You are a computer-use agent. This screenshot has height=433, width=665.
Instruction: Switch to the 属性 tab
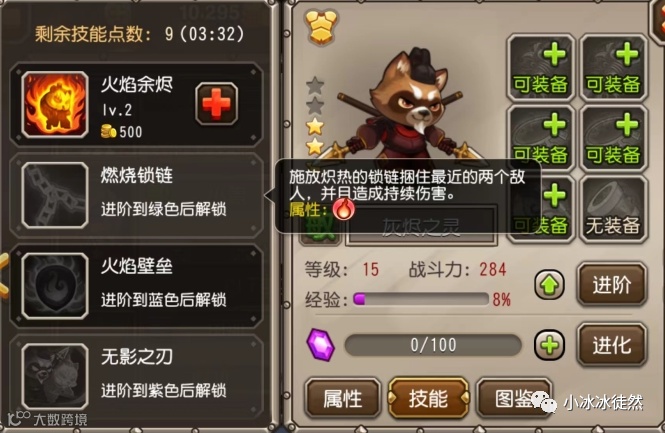343,399
